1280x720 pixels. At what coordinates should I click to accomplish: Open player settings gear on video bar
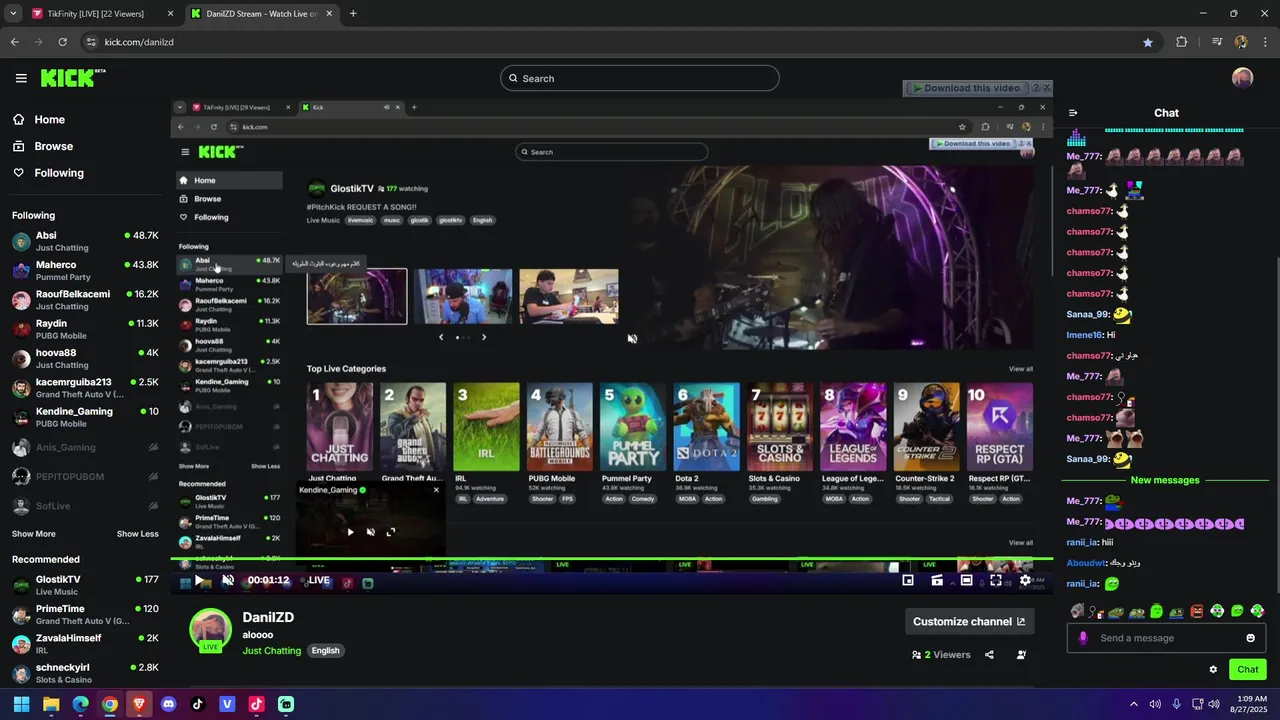pyautogui.click(x=1025, y=580)
